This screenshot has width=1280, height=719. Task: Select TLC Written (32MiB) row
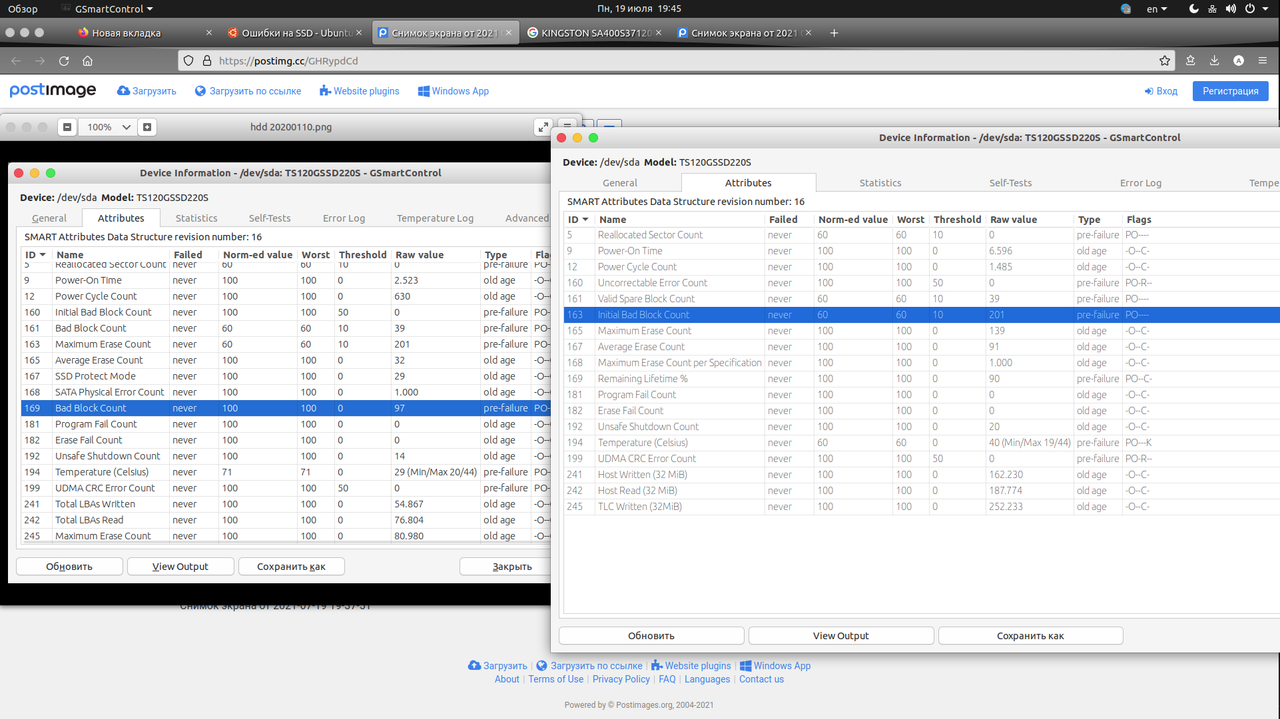coord(920,507)
